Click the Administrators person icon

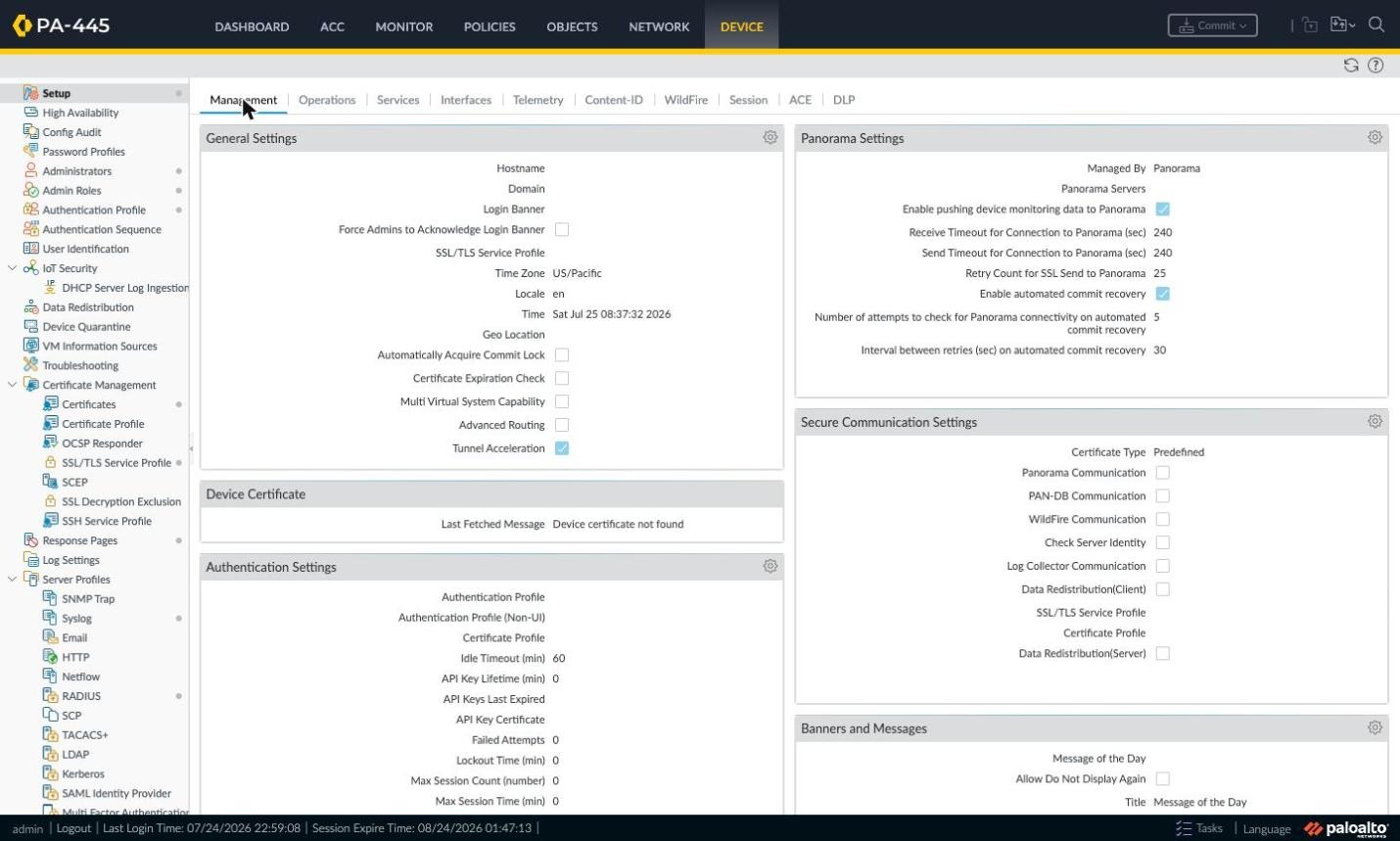pyautogui.click(x=30, y=170)
